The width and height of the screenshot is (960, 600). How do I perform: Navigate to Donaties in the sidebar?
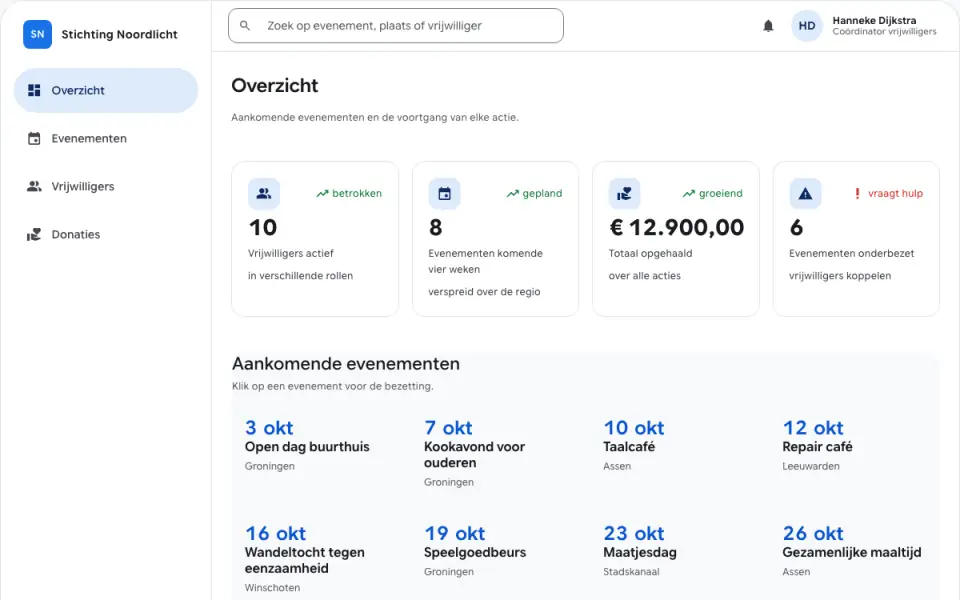(x=106, y=234)
